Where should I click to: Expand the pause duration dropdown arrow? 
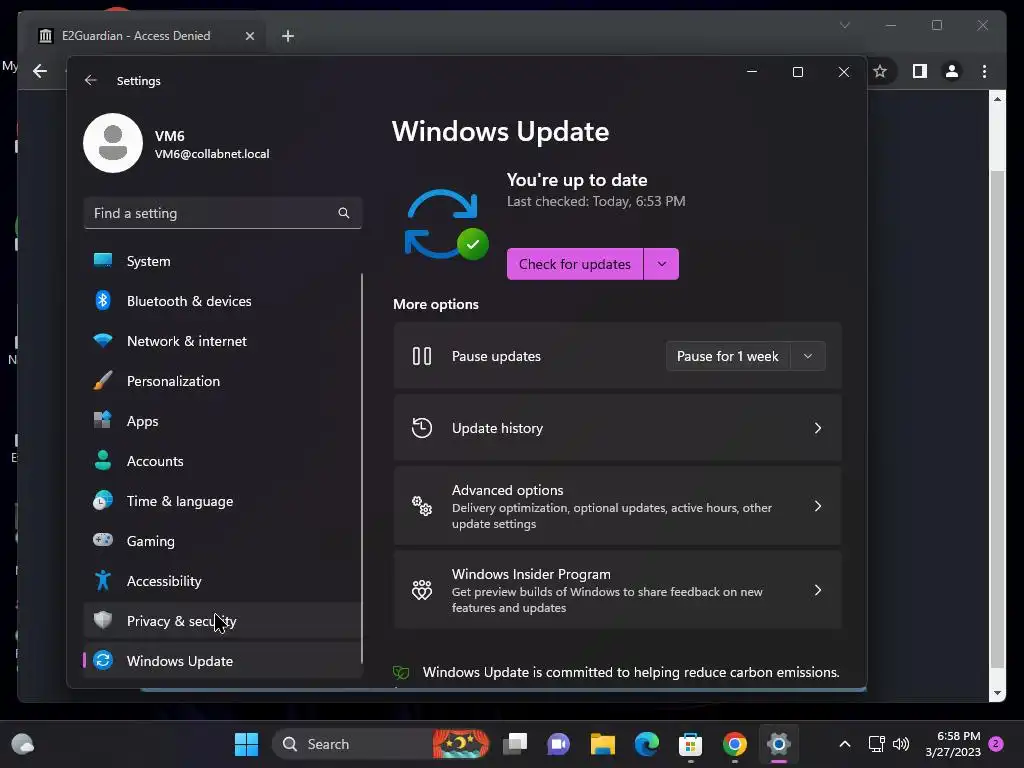[808, 357]
